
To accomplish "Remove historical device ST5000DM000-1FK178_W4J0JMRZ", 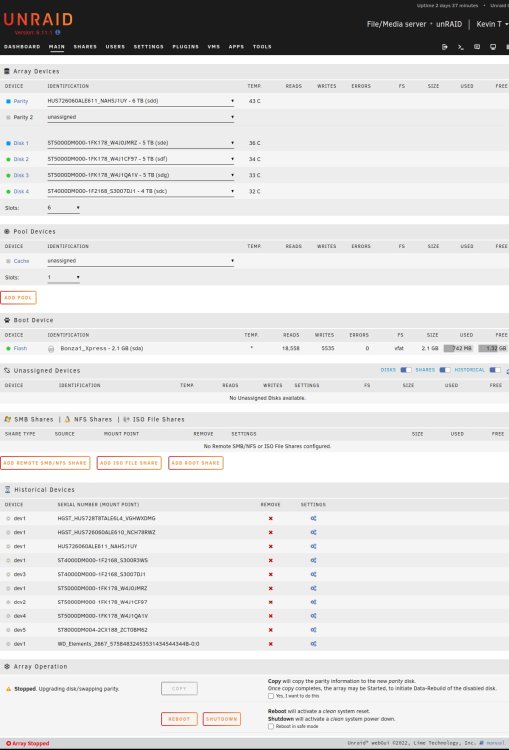I will pyautogui.click(x=271, y=588).
